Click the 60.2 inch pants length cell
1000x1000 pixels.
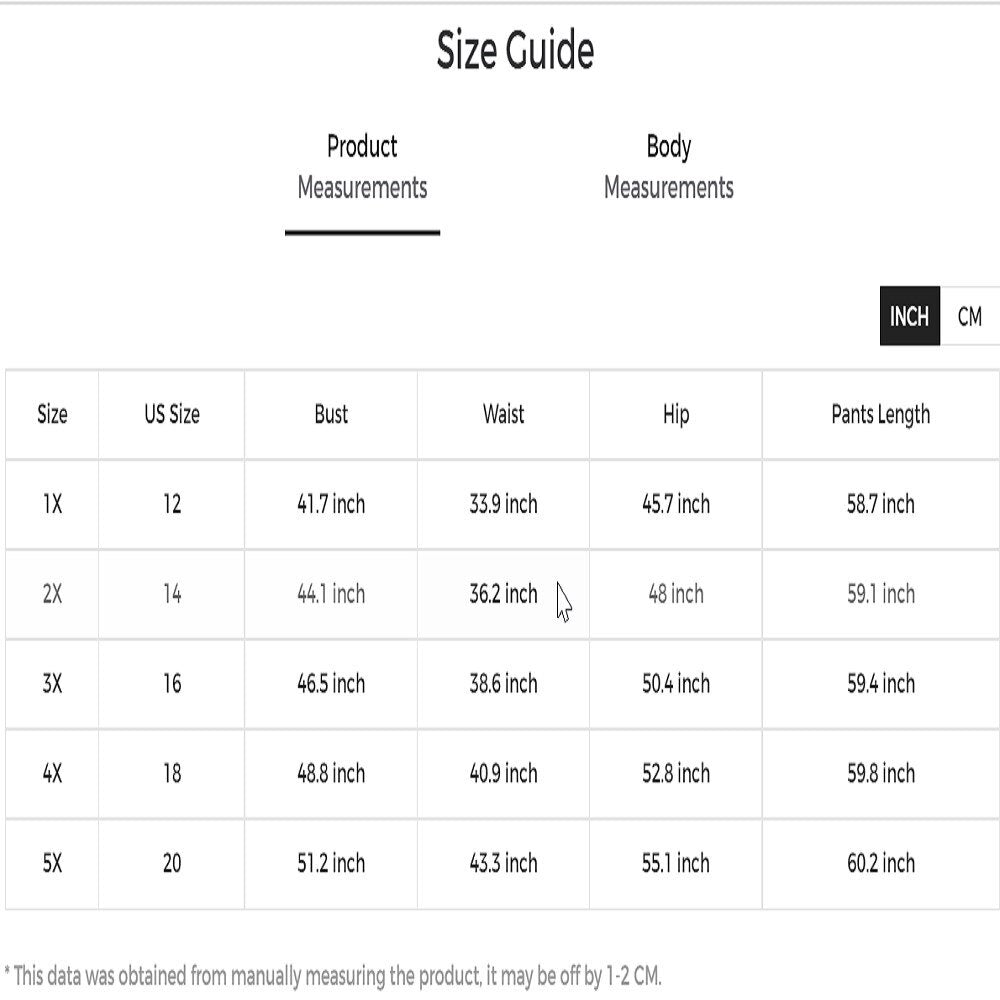point(880,863)
